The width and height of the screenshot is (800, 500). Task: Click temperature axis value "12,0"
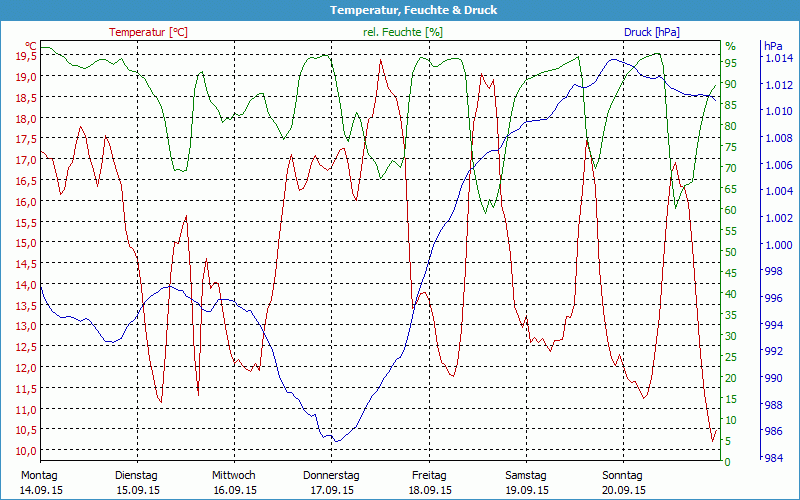27,367
